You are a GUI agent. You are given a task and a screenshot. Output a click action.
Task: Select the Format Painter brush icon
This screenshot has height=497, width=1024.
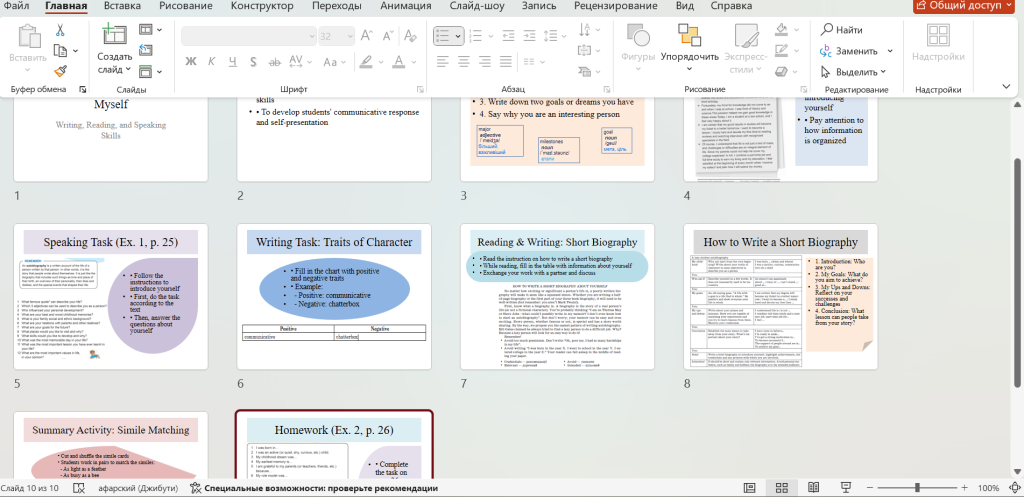(60, 71)
